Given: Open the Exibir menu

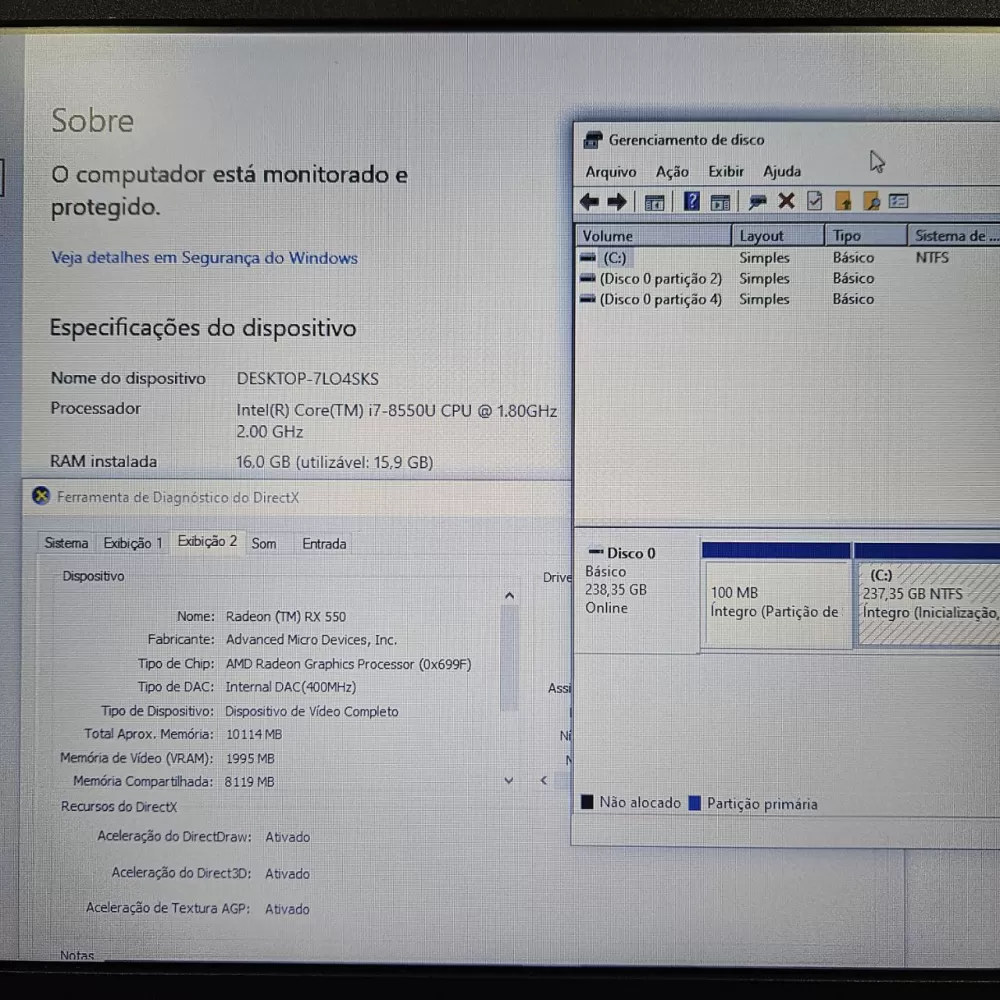Looking at the screenshot, I should pyautogui.click(x=726, y=172).
